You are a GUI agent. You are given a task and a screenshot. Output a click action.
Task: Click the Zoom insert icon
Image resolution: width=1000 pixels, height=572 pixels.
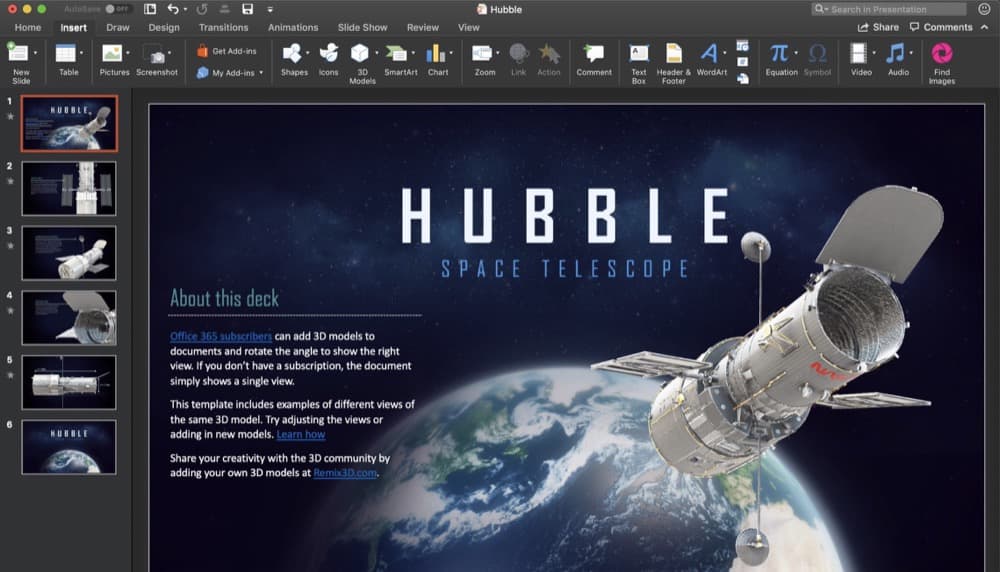click(482, 54)
